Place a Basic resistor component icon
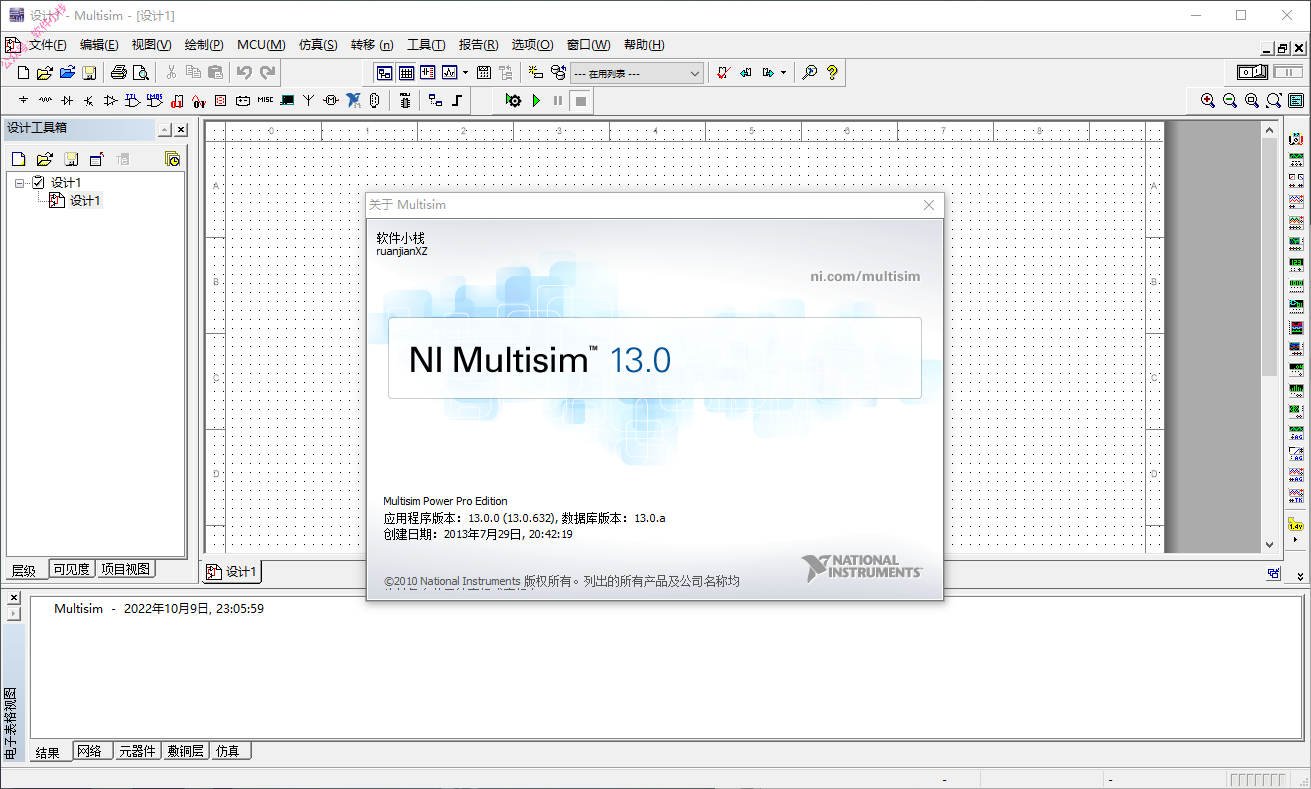This screenshot has height=789, width=1311. (x=46, y=100)
